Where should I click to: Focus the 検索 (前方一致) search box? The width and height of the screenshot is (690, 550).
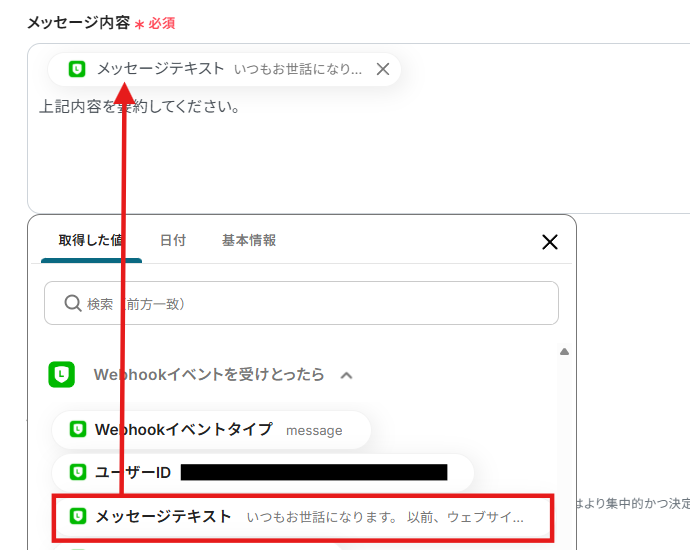coord(301,303)
